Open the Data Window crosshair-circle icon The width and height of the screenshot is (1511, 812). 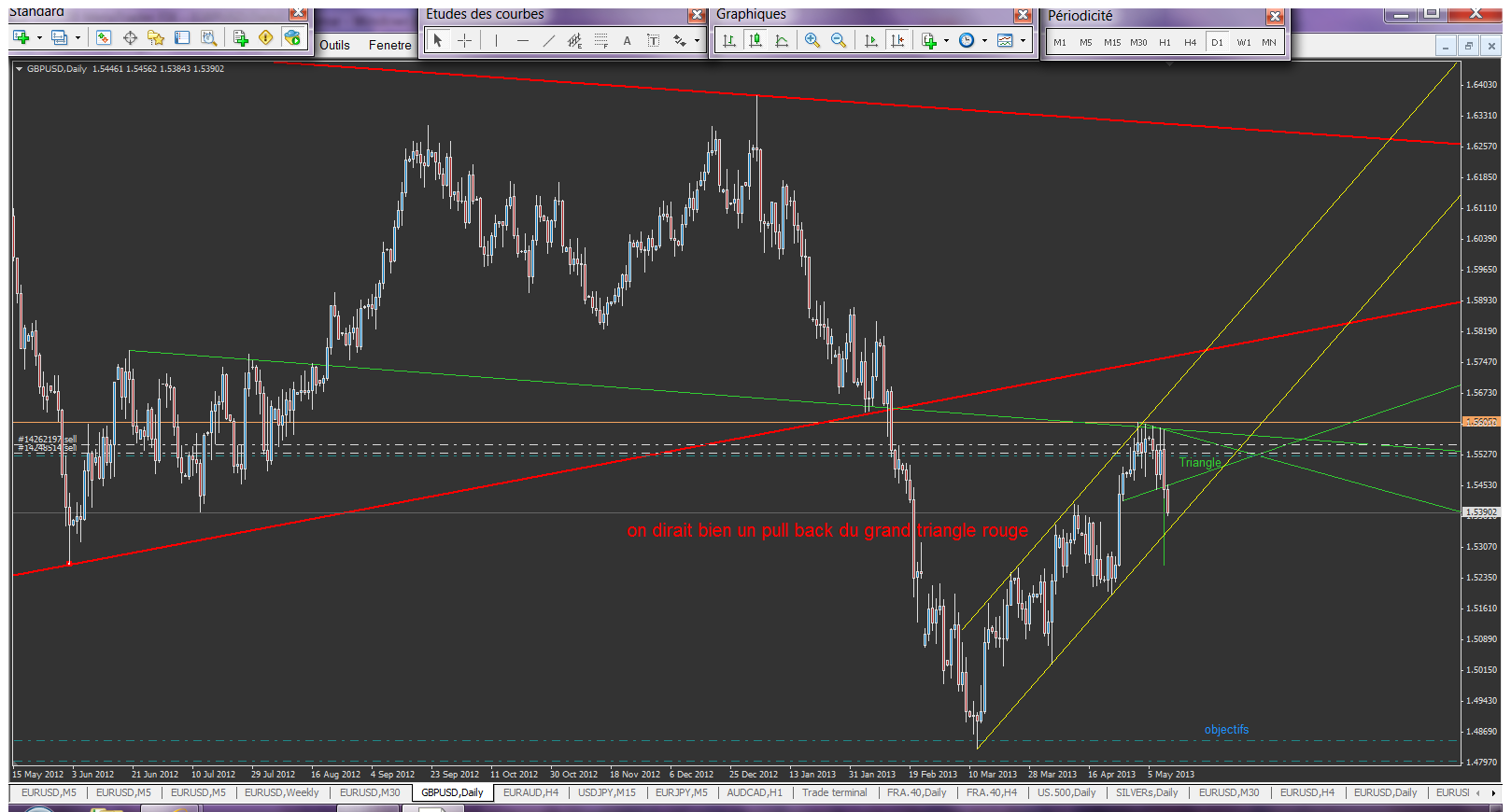coord(130,37)
